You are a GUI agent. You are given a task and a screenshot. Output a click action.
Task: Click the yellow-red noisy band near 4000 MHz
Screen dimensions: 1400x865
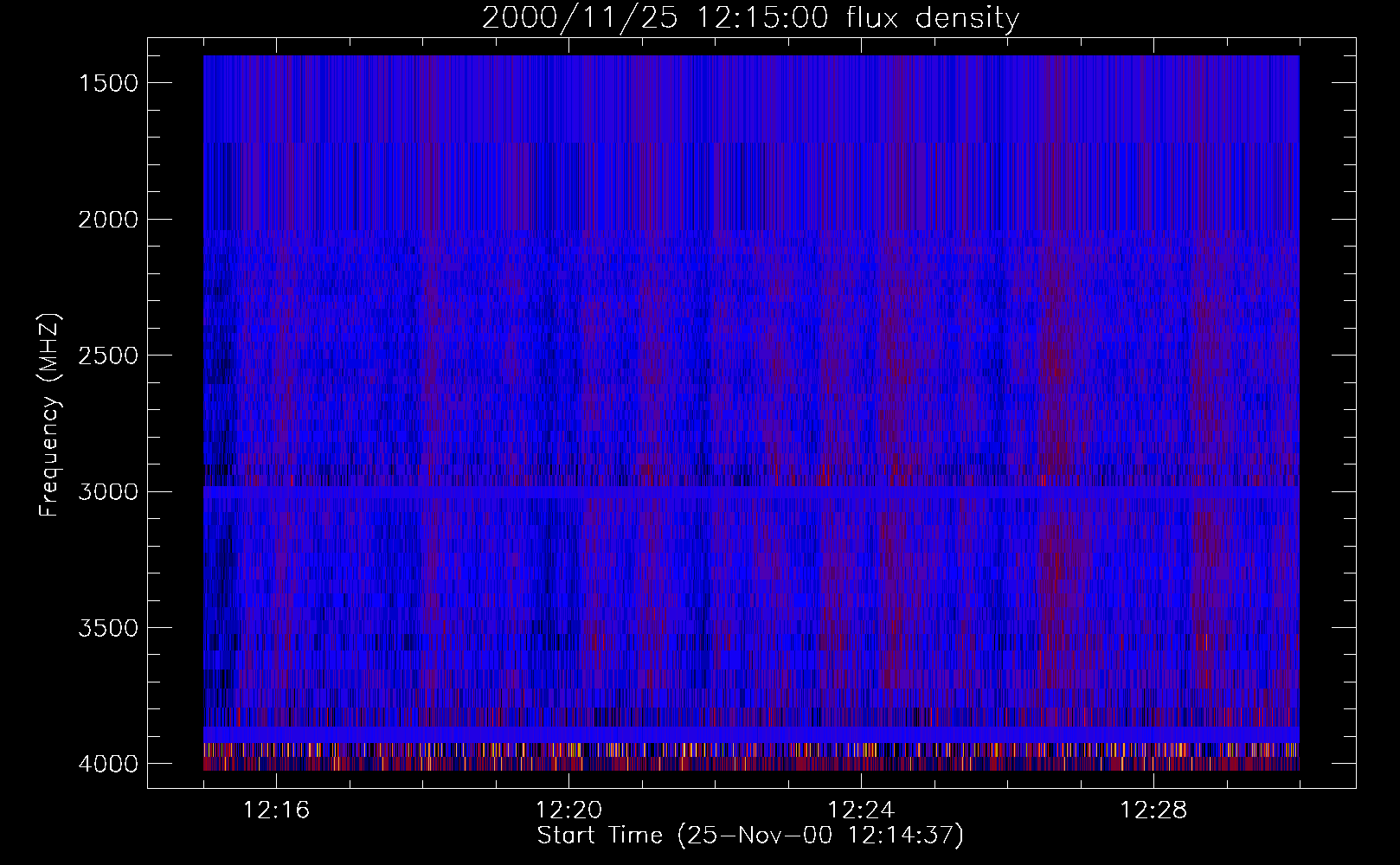click(x=751, y=756)
